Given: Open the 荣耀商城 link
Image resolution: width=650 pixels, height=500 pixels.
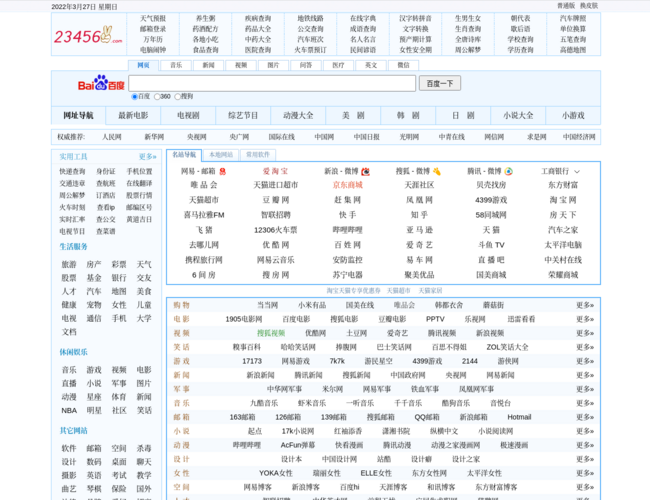Looking at the screenshot, I should click(563, 275).
